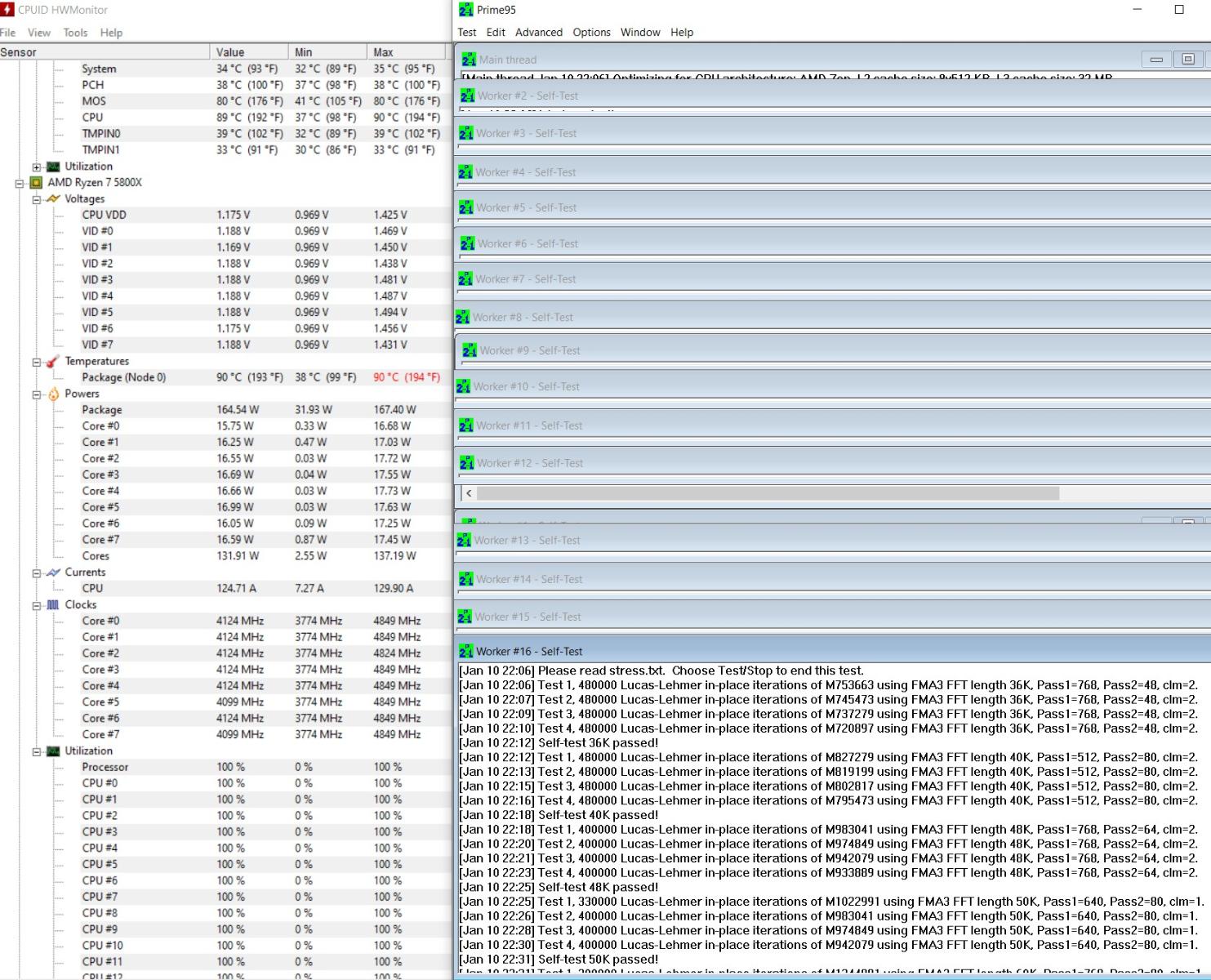Click the Value column header

coord(249,52)
